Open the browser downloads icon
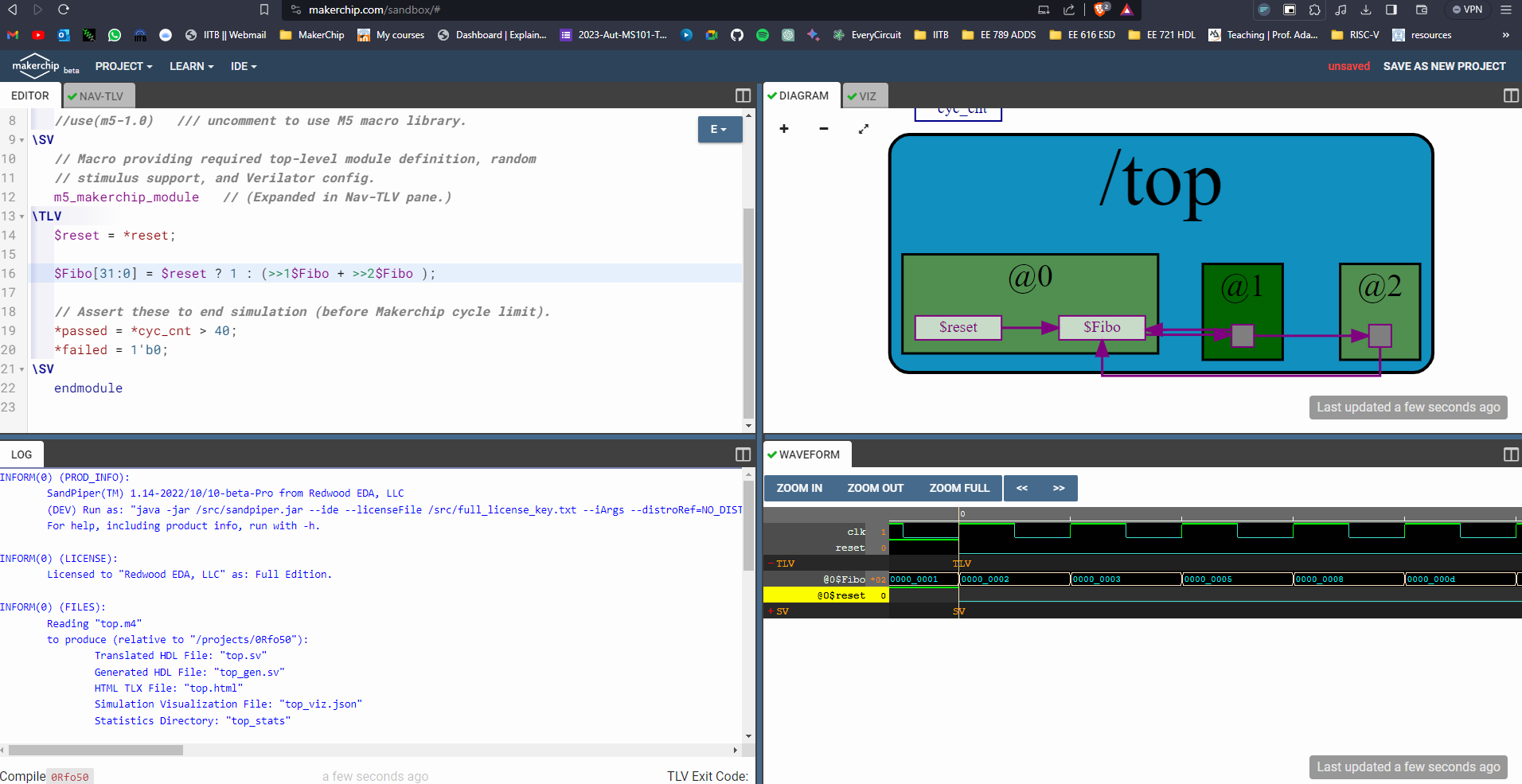 pyautogui.click(x=1366, y=10)
